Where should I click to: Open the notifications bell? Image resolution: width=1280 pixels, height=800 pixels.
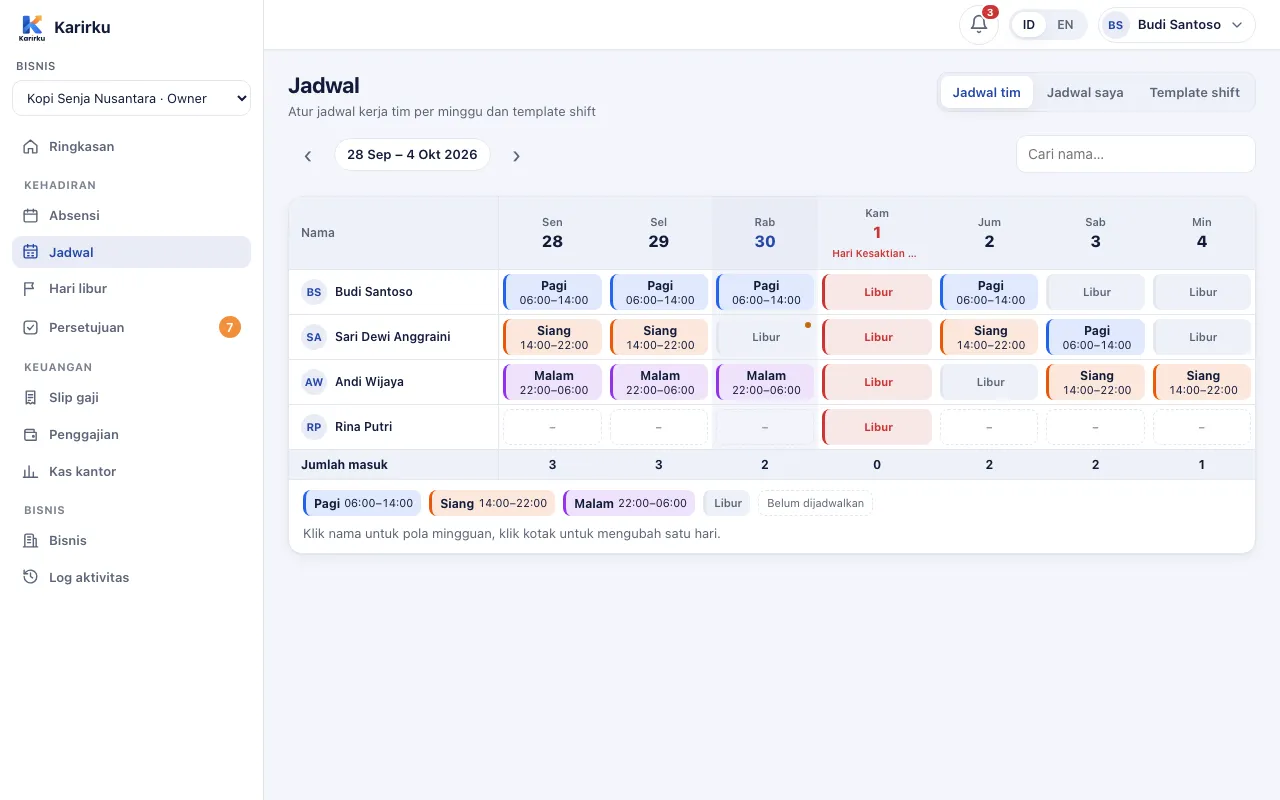coord(979,25)
